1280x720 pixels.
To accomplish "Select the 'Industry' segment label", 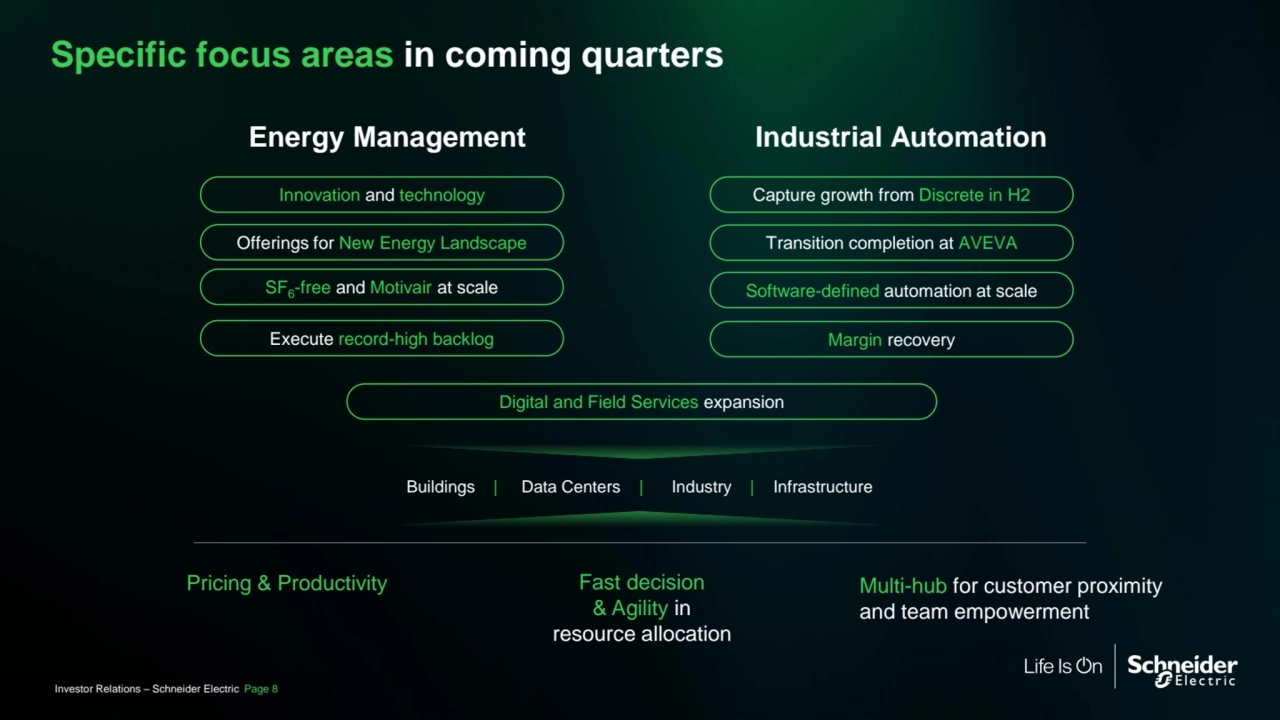I will click(701, 487).
